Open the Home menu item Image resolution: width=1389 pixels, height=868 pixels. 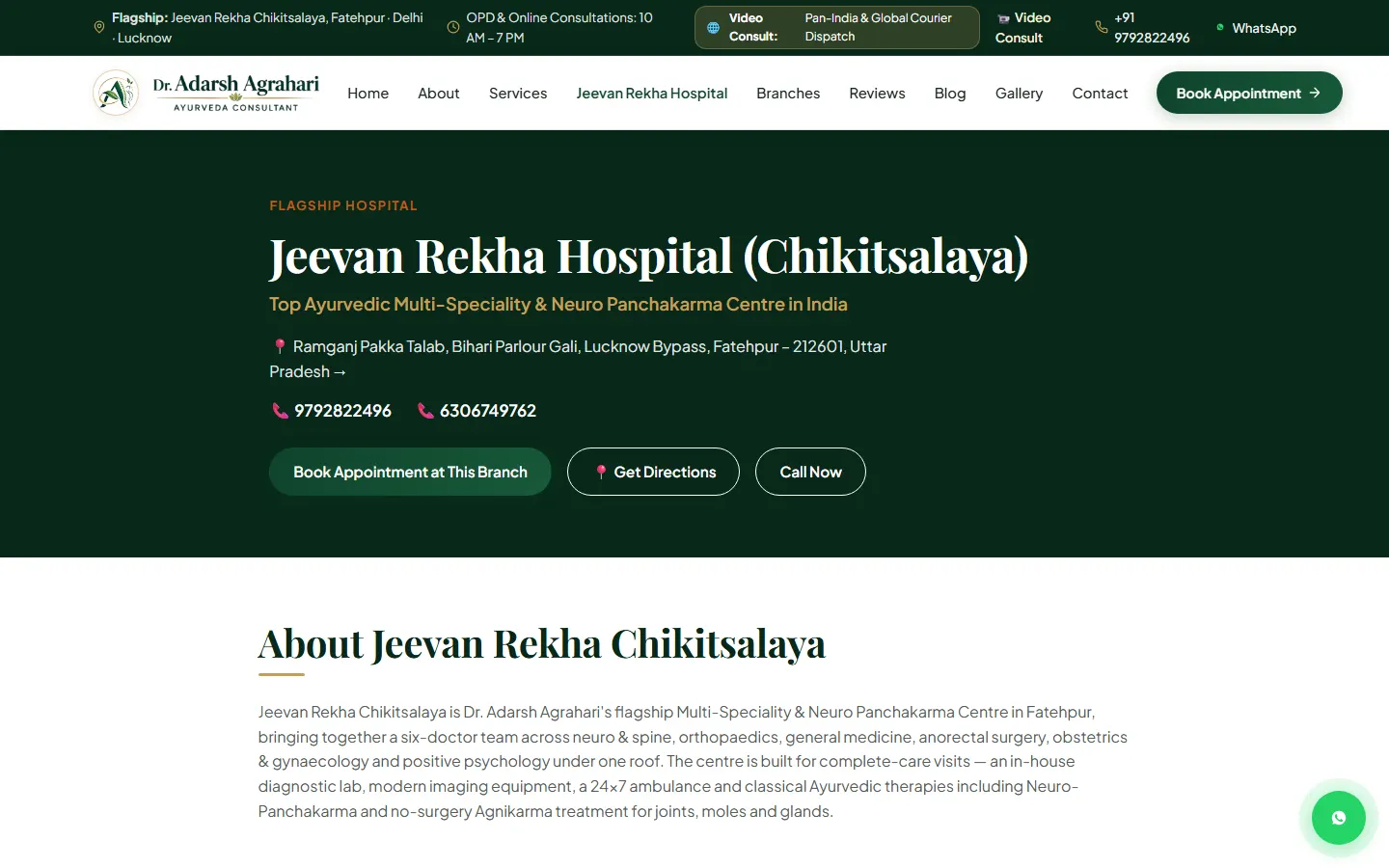click(368, 93)
